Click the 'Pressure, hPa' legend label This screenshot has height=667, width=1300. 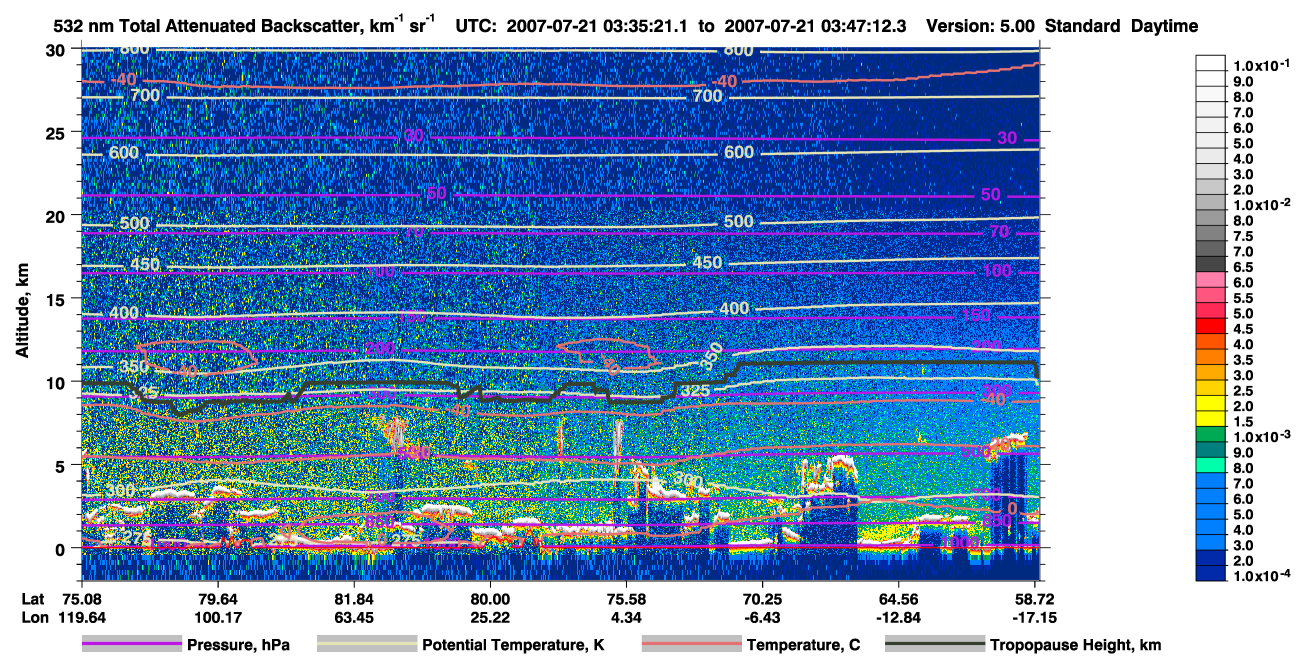point(238,646)
